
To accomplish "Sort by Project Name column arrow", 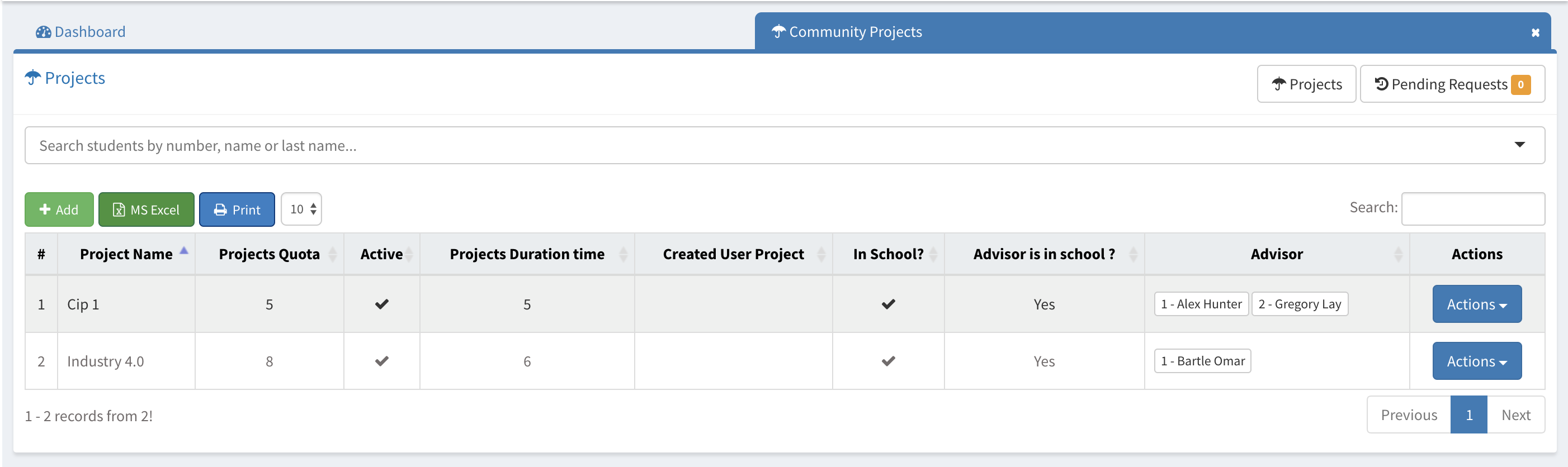I will [x=184, y=251].
